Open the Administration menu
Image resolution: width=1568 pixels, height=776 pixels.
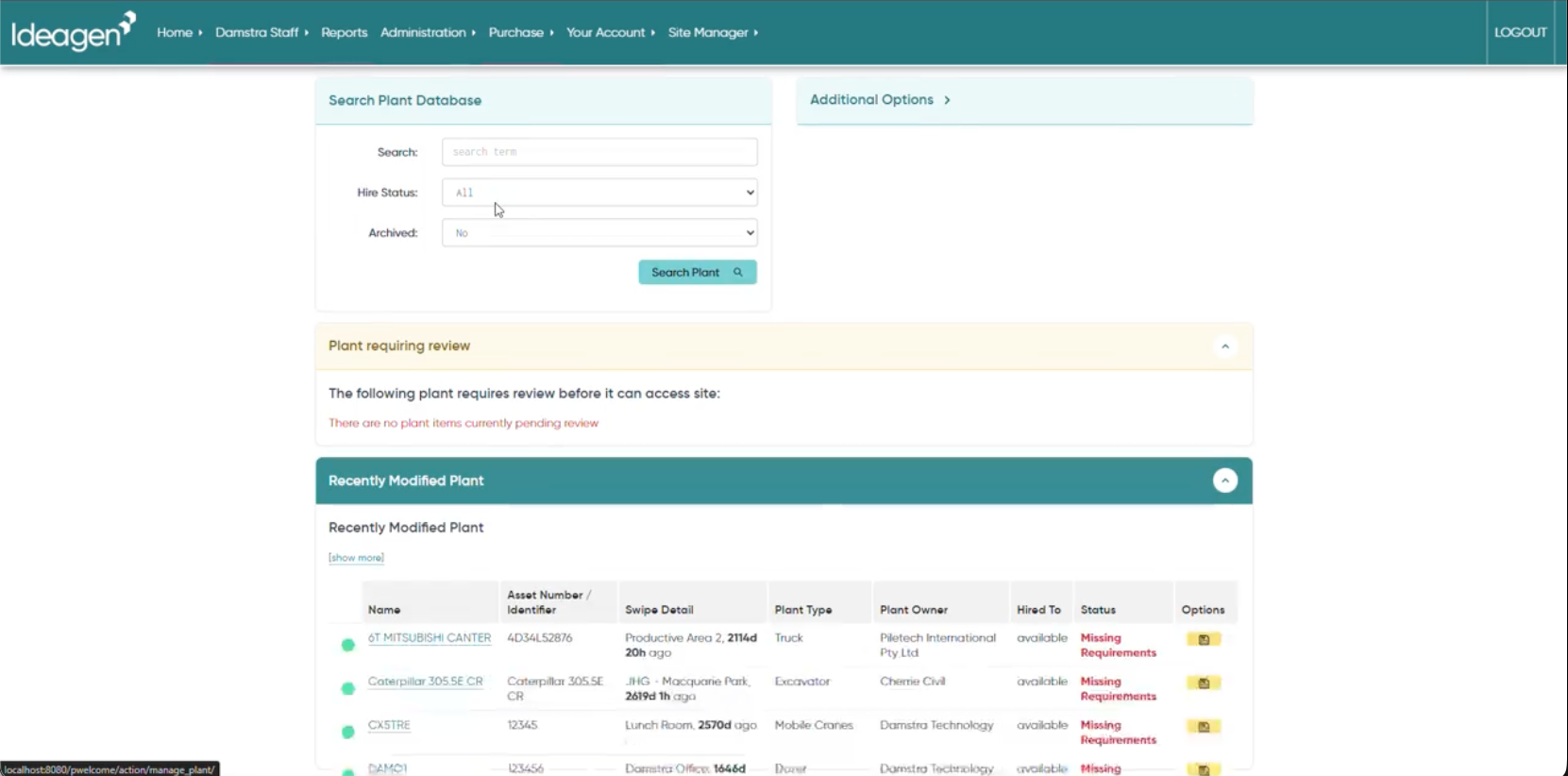(x=428, y=32)
